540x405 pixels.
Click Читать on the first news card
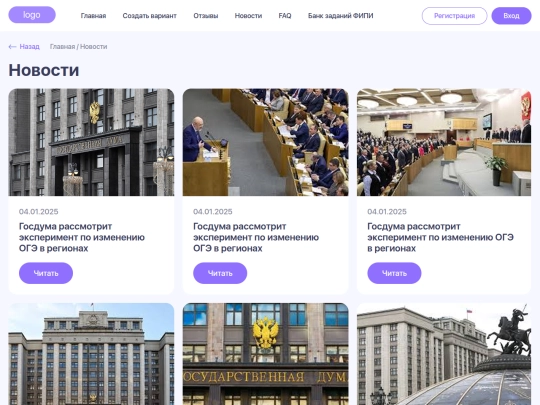tap(46, 273)
